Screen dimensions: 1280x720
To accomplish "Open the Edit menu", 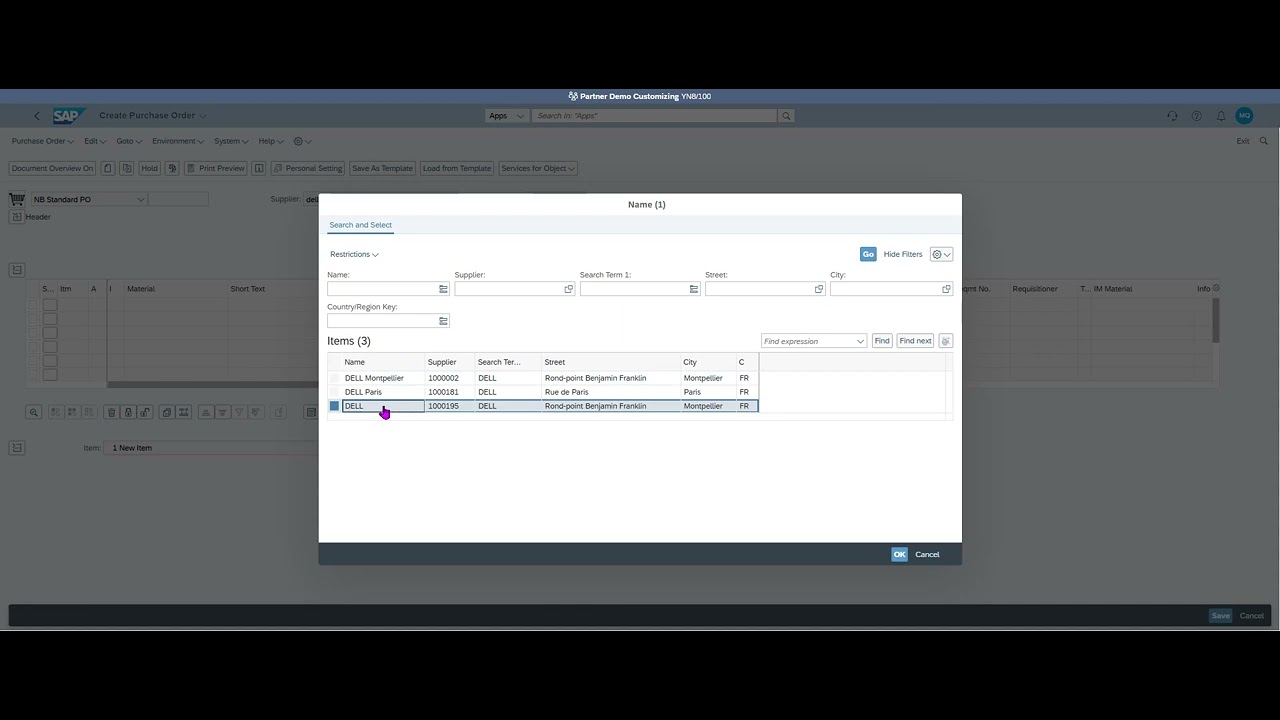I will 94,141.
